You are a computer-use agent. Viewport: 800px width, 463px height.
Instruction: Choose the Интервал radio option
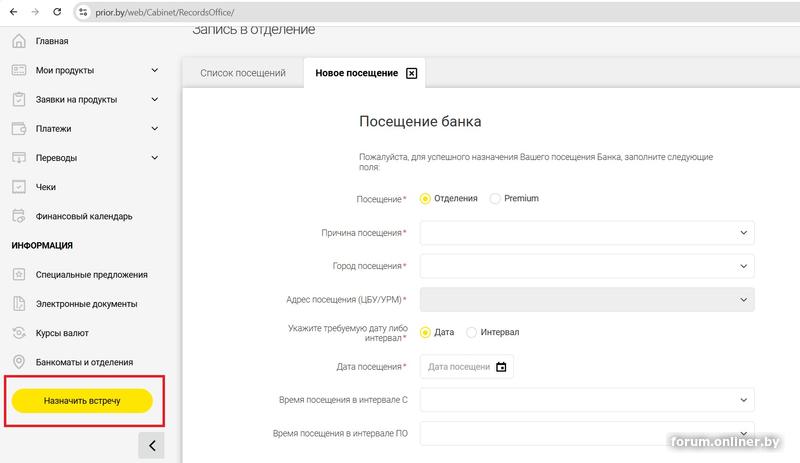472,332
